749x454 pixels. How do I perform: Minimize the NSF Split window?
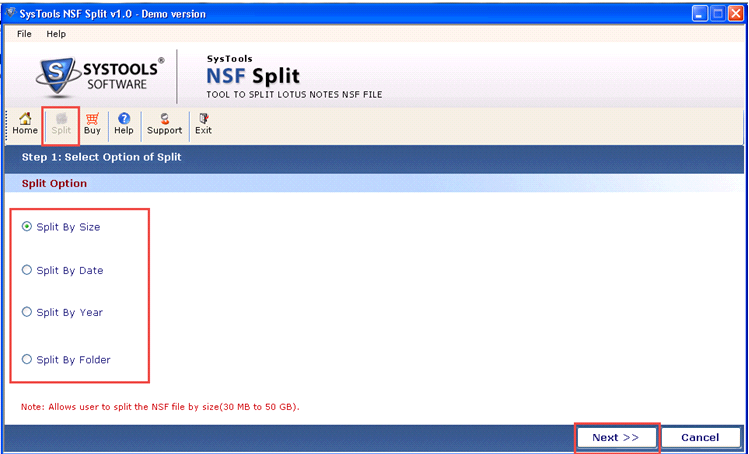[x=700, y=14]
